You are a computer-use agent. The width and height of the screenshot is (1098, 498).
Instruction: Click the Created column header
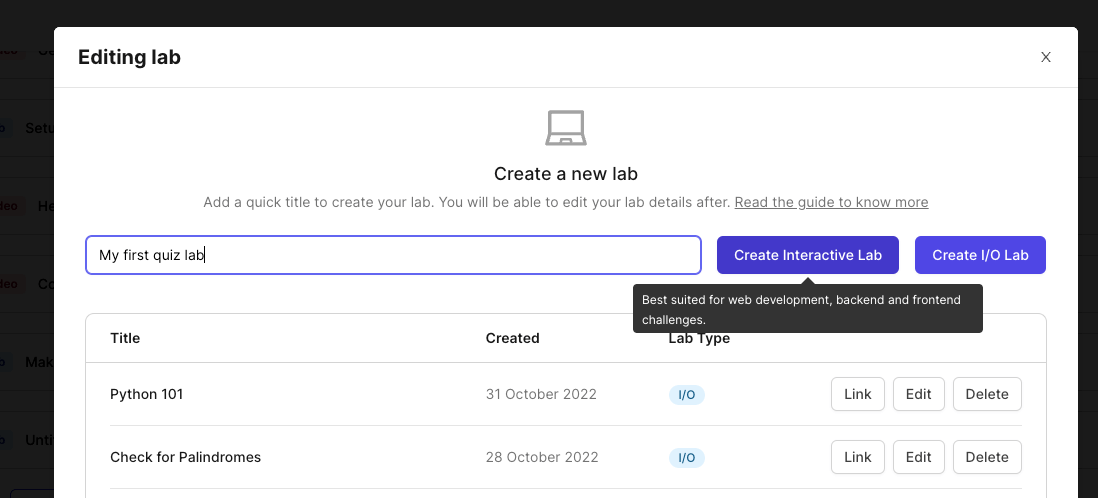(512, 338)
